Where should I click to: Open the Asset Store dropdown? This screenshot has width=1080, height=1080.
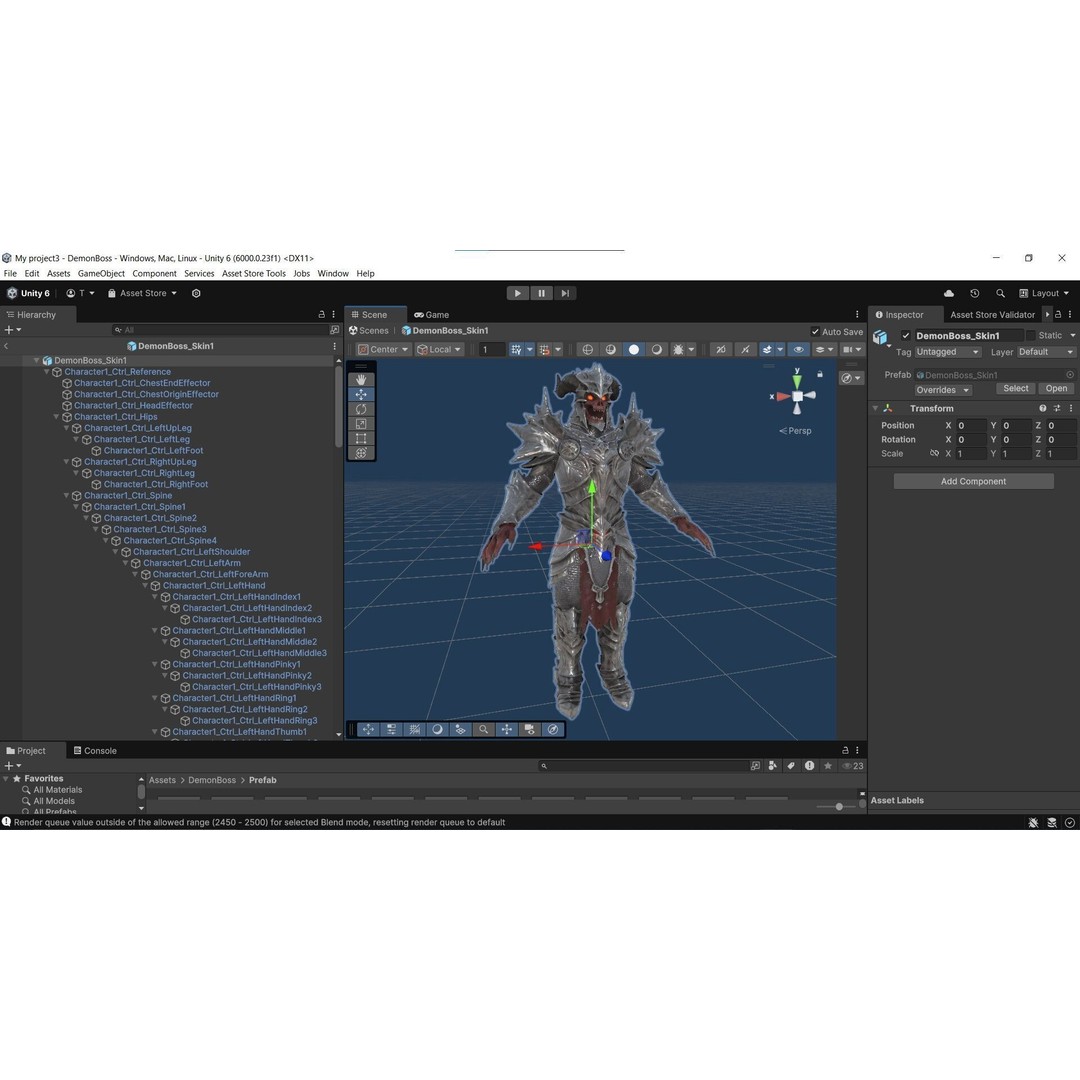tap(143, 293)
